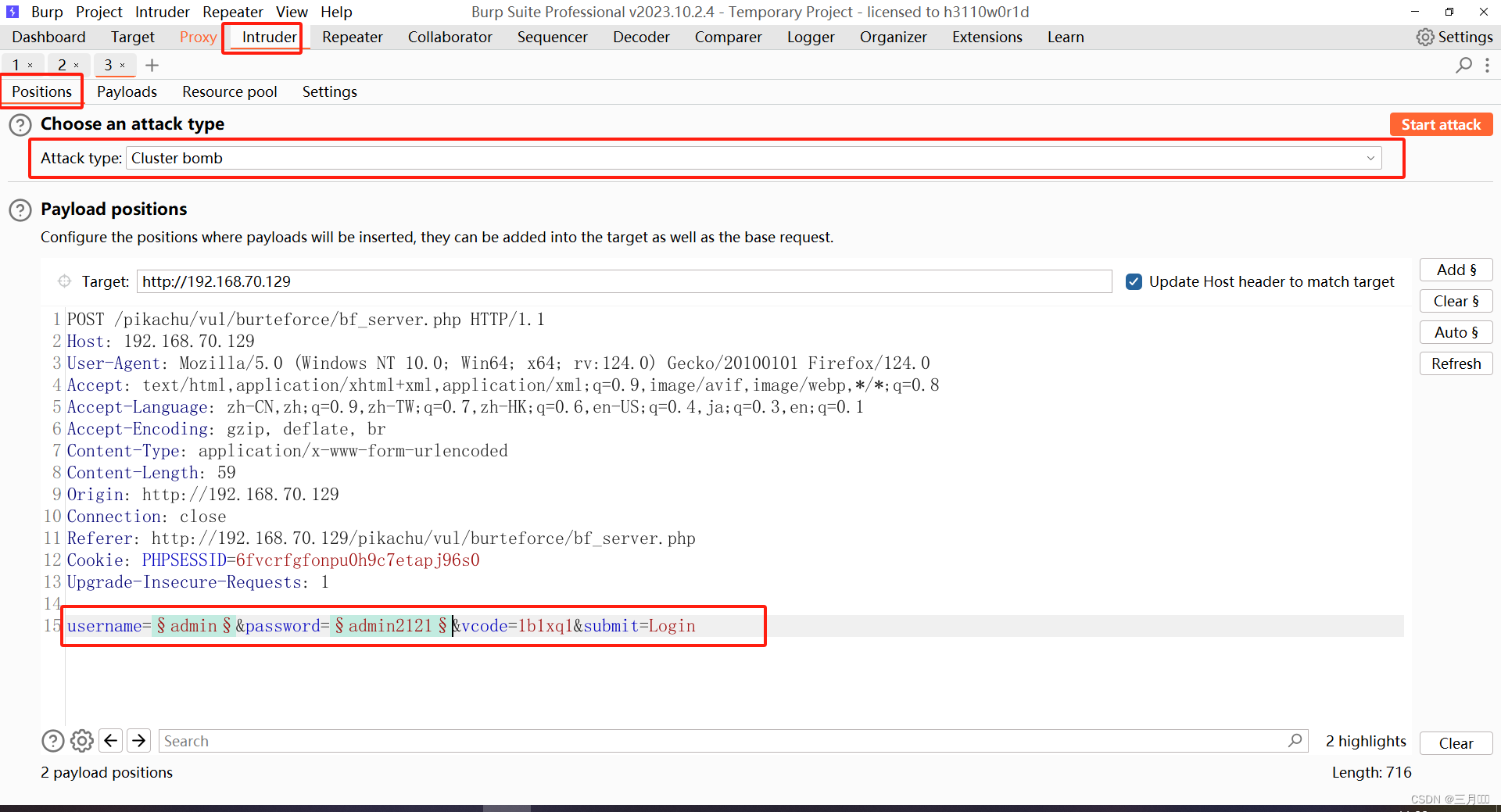
Task: Open the Repeater menu in menu bar
Action: click(x=233, y=12)
